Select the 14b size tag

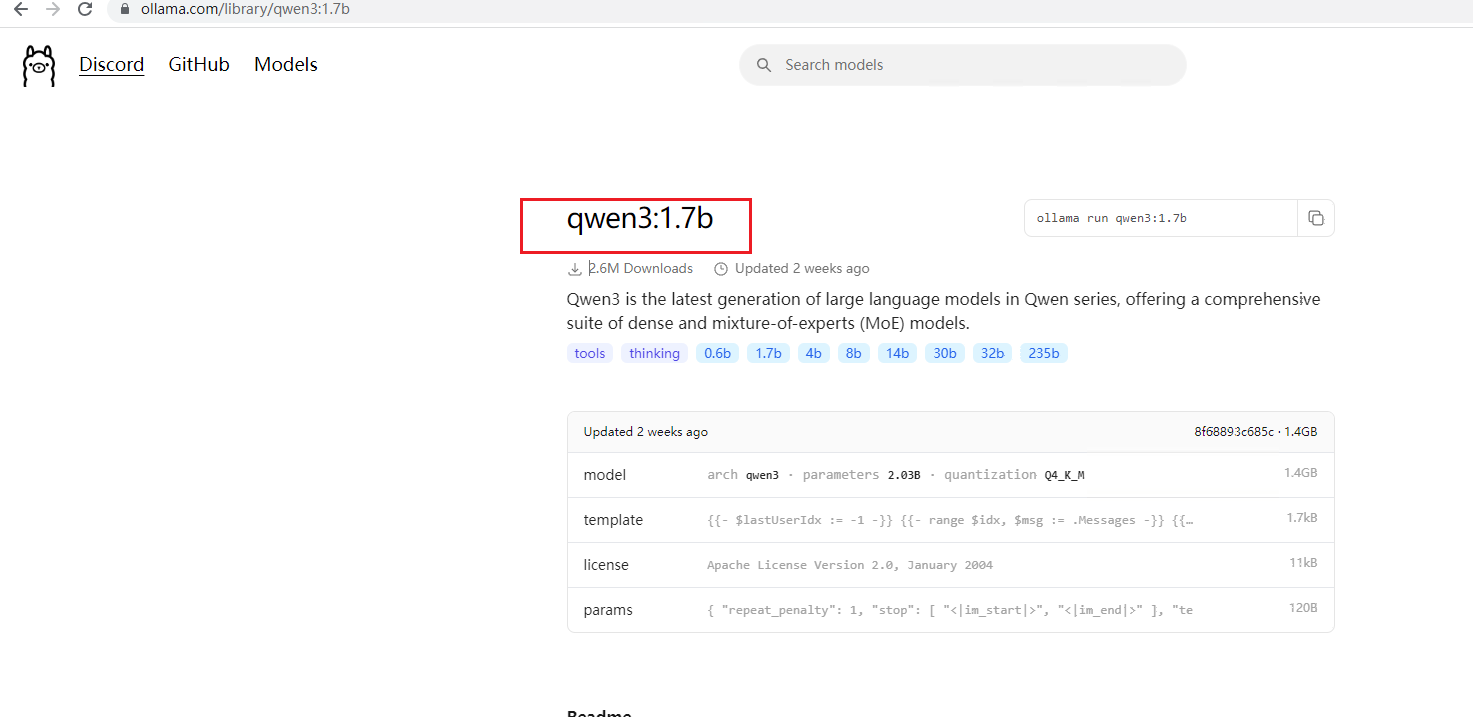[x=898, y=353]
